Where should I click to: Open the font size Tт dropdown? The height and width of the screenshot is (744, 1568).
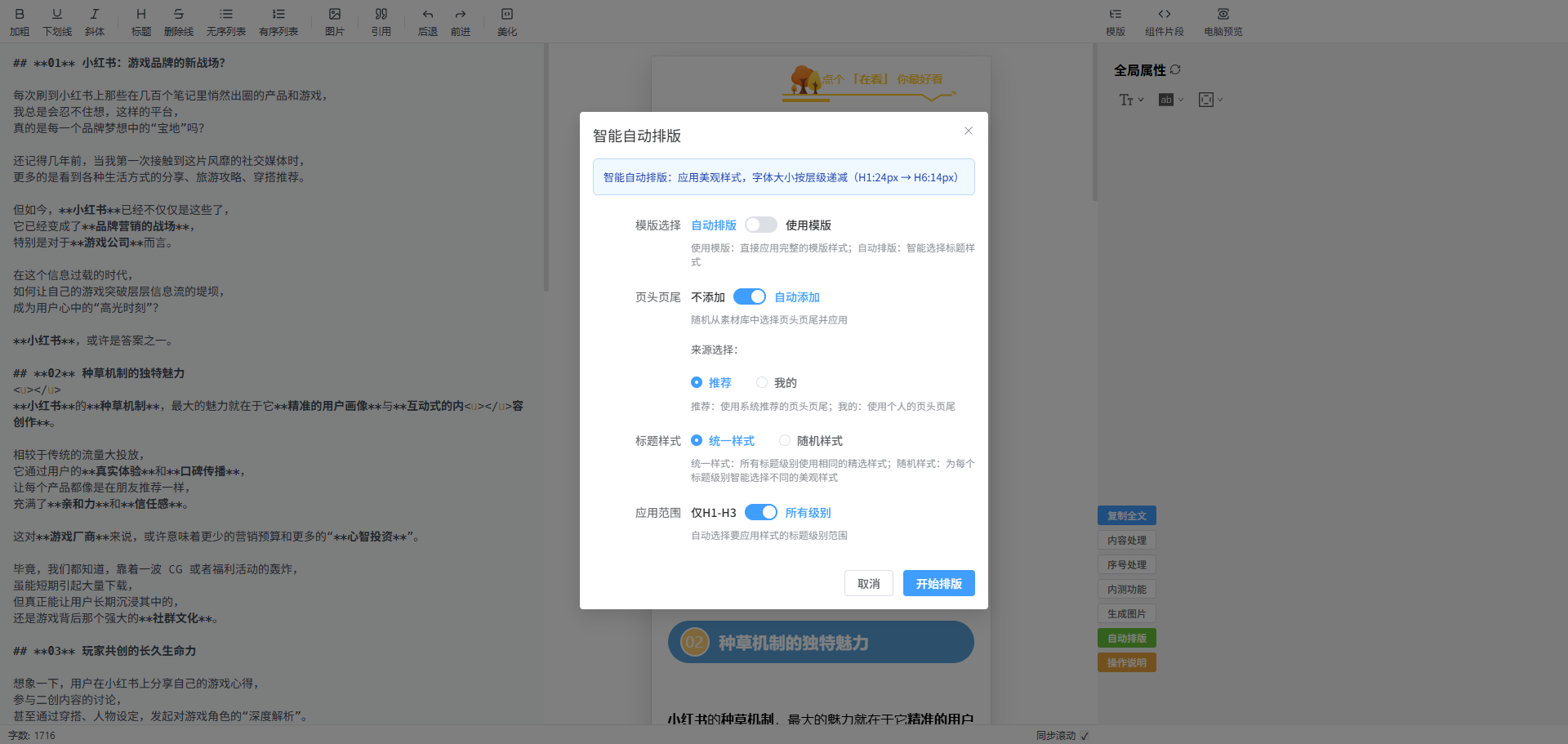tap(1131, 100)
